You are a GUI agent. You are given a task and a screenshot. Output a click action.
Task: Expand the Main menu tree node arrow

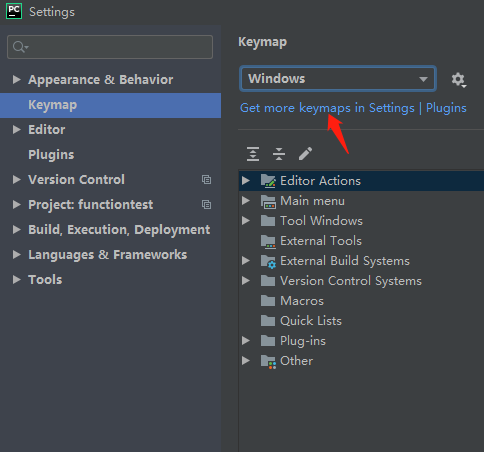pyautogui.click(x=246, y=201)
